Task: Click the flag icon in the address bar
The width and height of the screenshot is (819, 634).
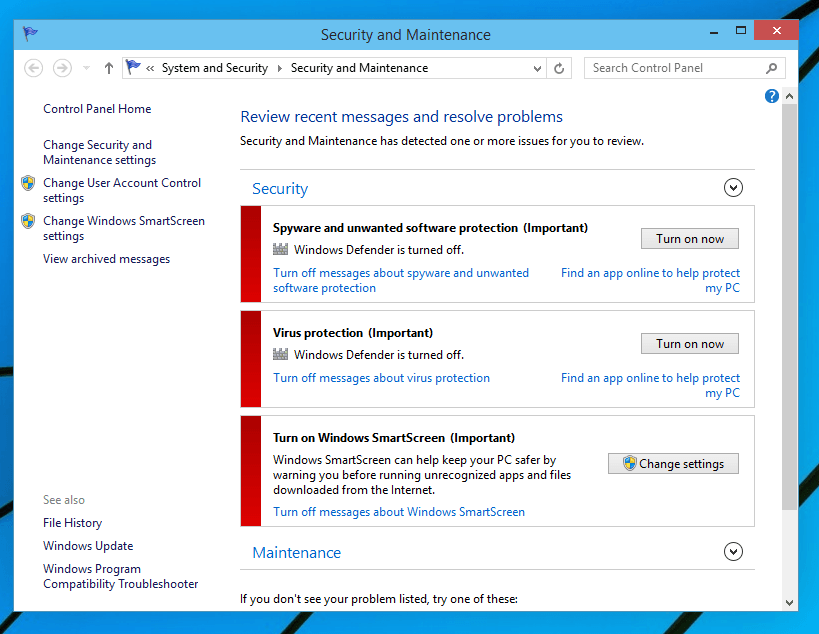Action: [133, 67]
